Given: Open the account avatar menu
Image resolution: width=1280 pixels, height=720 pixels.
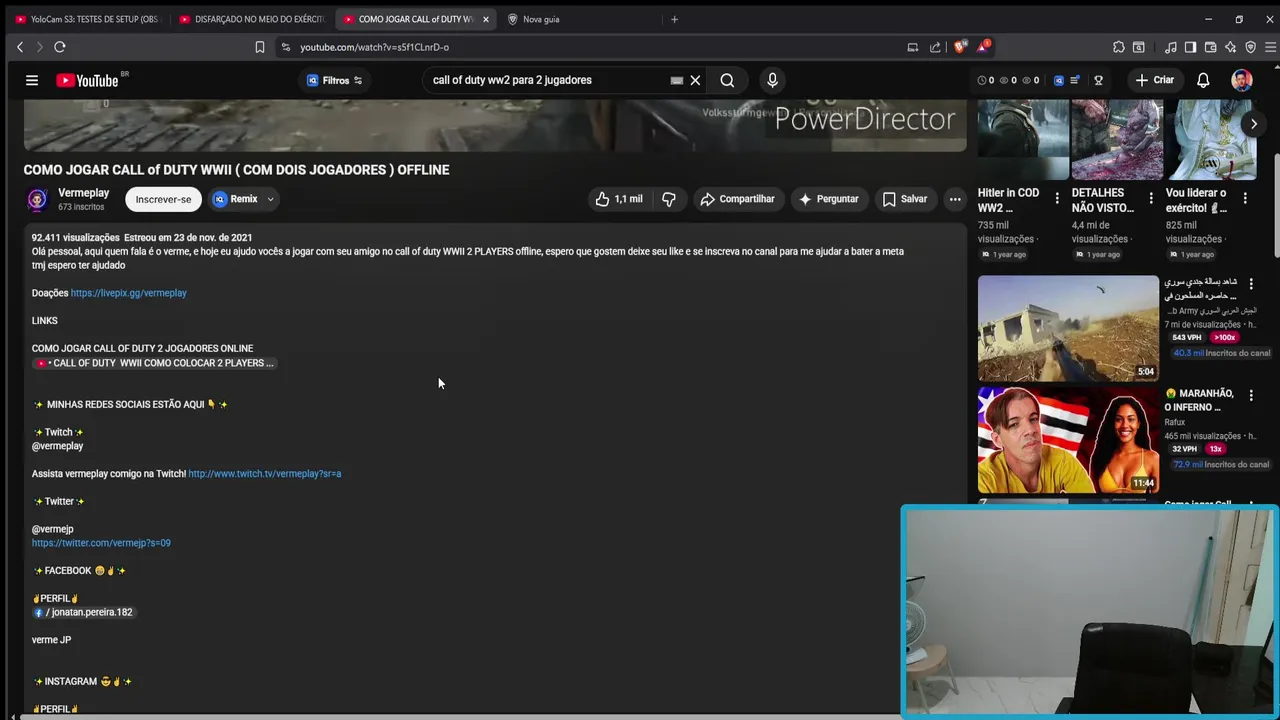Looking at the screenshot, I should (x=1242, y=80).
